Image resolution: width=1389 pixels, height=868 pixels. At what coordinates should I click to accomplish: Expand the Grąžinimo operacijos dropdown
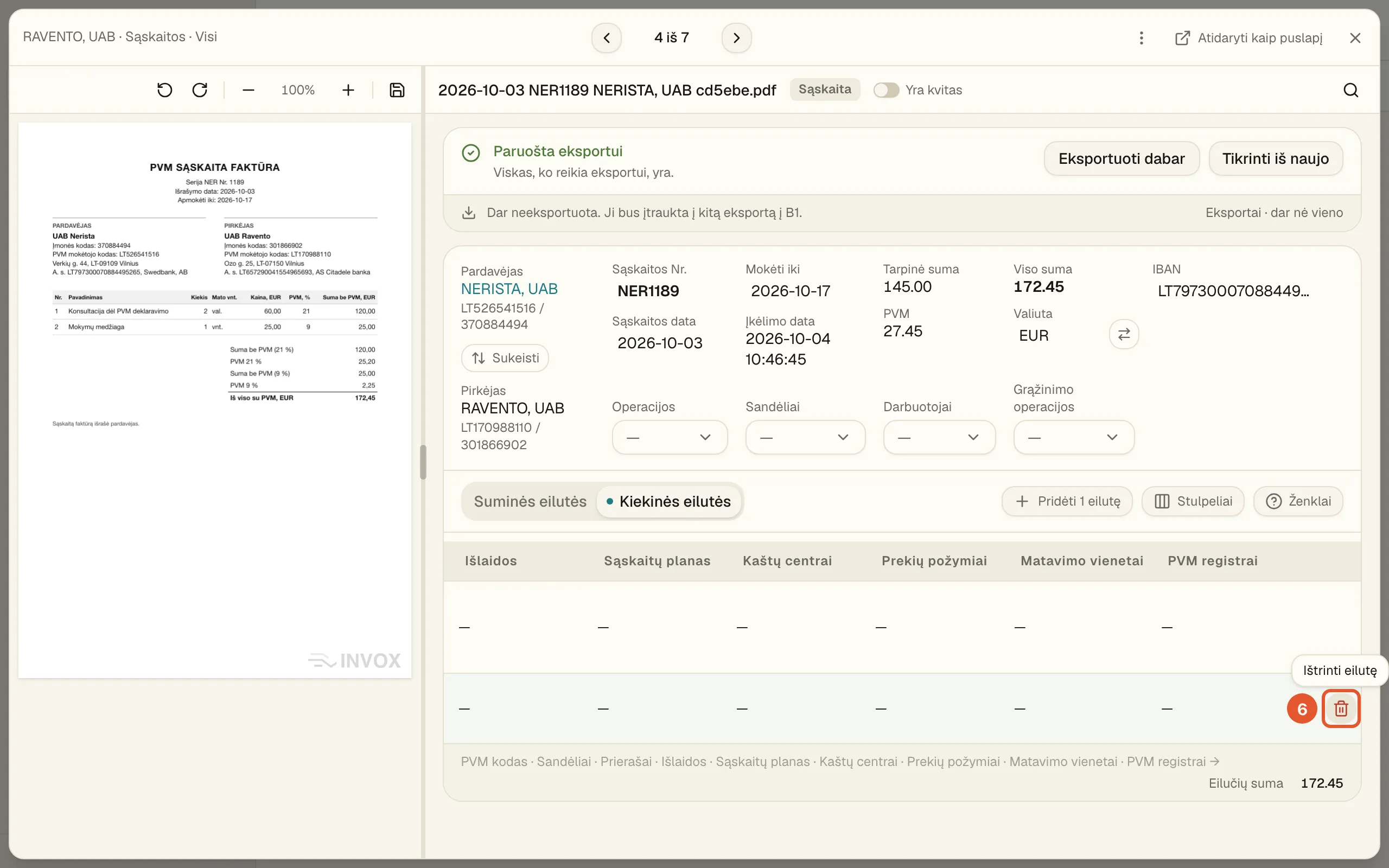point(1073,437)
